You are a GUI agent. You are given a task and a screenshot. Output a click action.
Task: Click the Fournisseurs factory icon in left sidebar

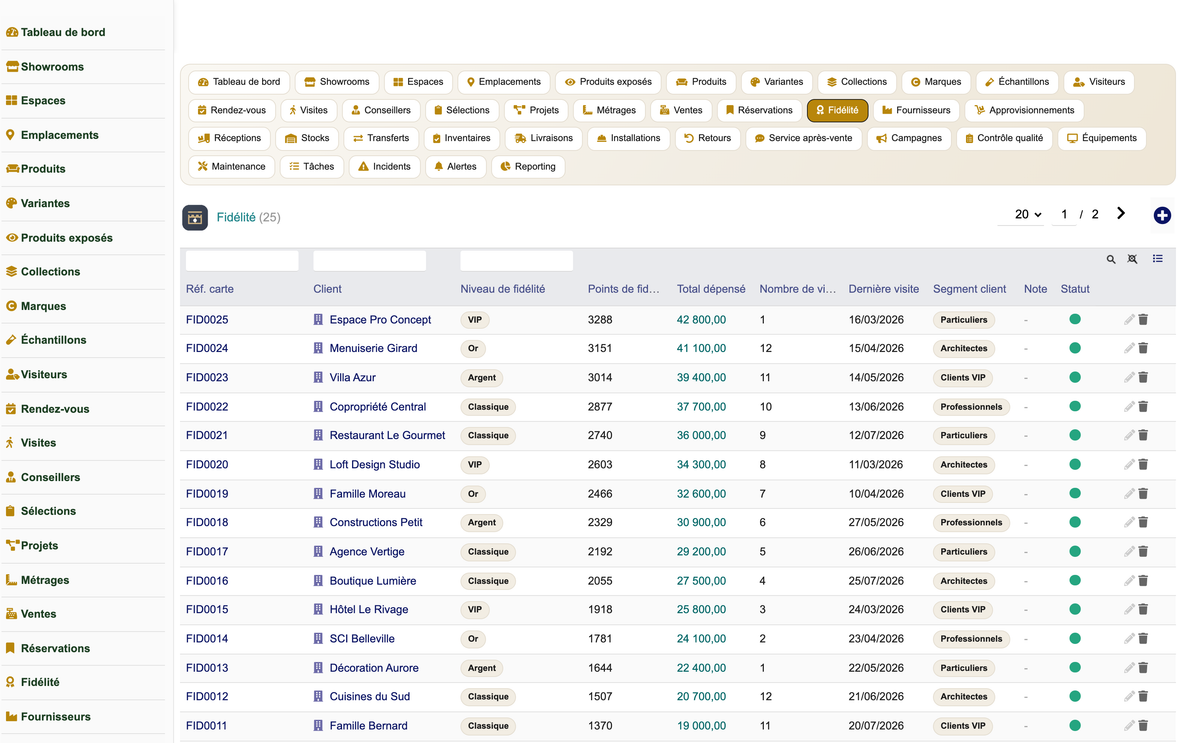pos(12,717)
